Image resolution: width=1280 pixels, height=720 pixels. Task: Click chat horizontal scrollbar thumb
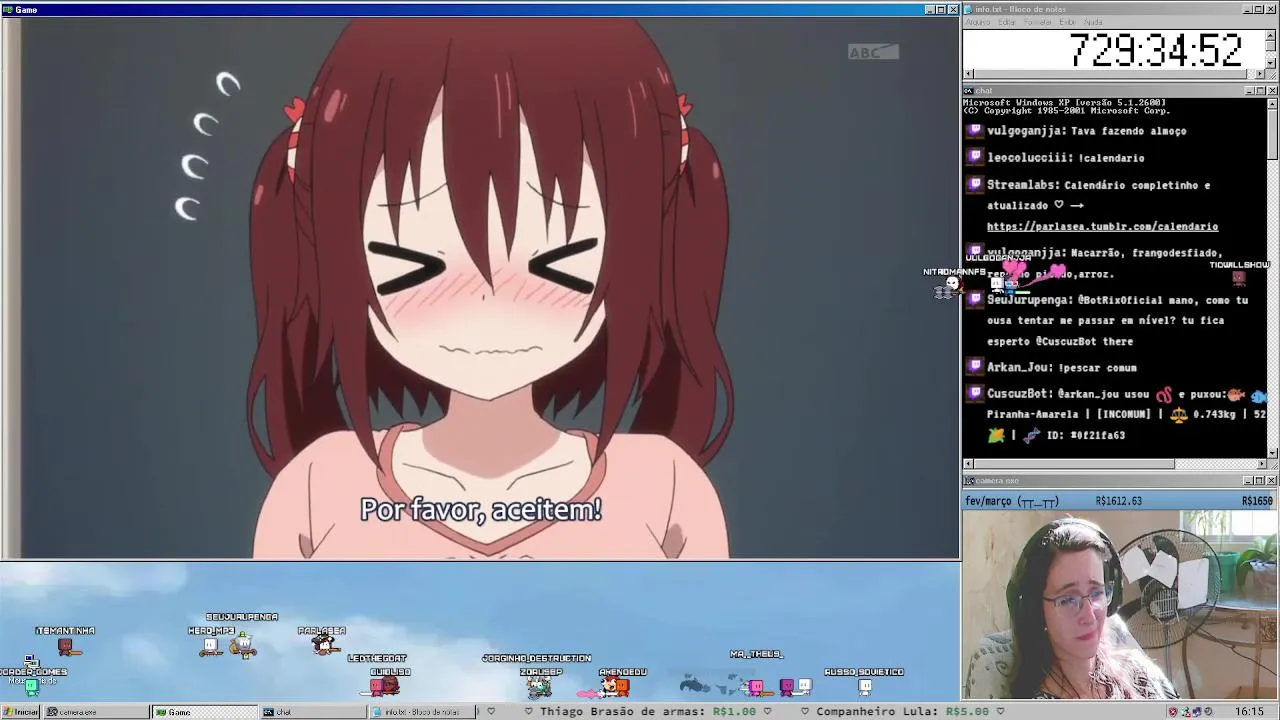[x=1073, y=464]
